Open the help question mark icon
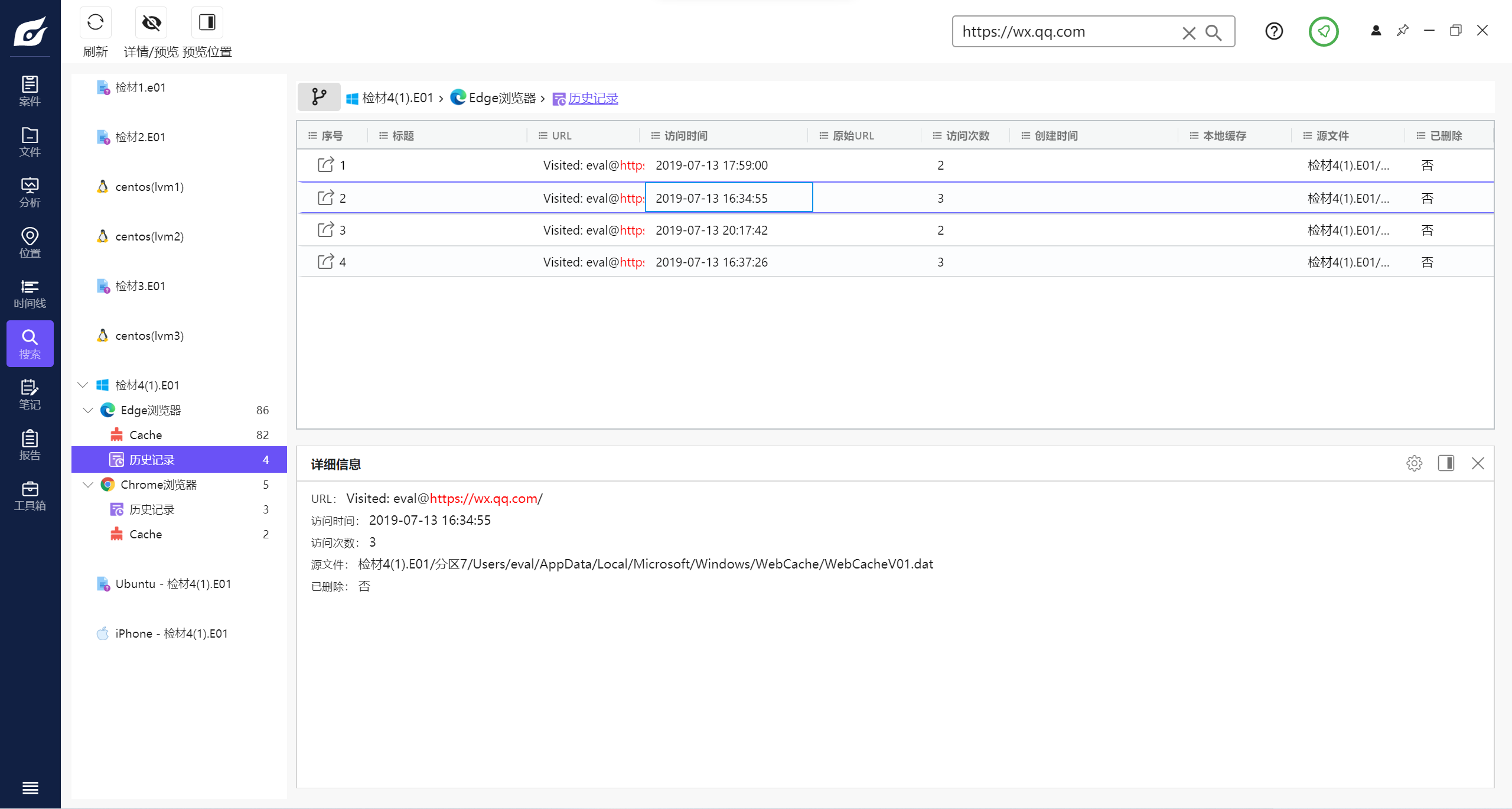 [x=1274, y=31]
